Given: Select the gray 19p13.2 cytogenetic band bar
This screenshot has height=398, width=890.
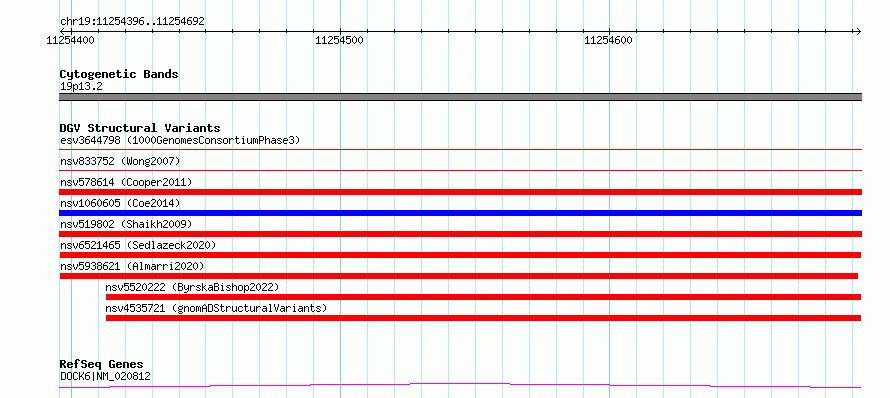Looking at the screenshot, I should [x=460, y=97].
